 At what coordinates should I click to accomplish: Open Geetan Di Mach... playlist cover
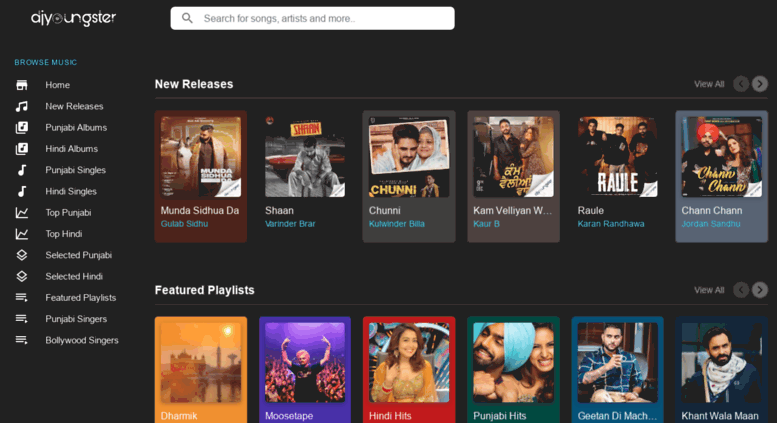[x=617, y=363]
